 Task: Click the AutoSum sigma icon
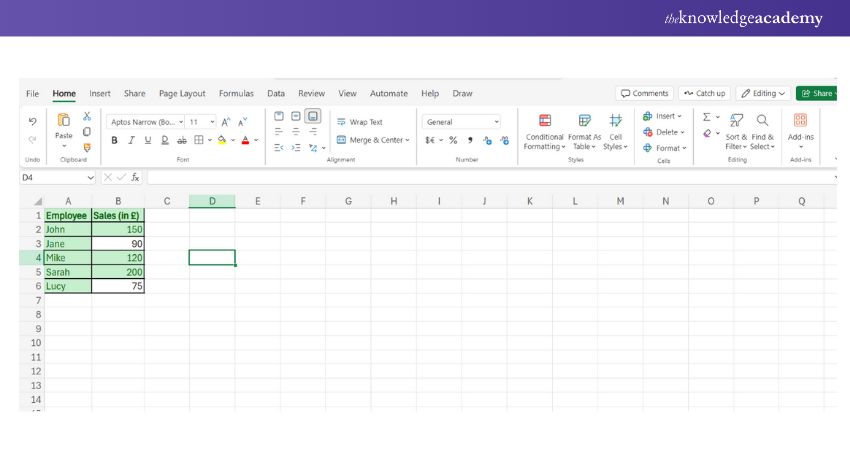point(706,117)
